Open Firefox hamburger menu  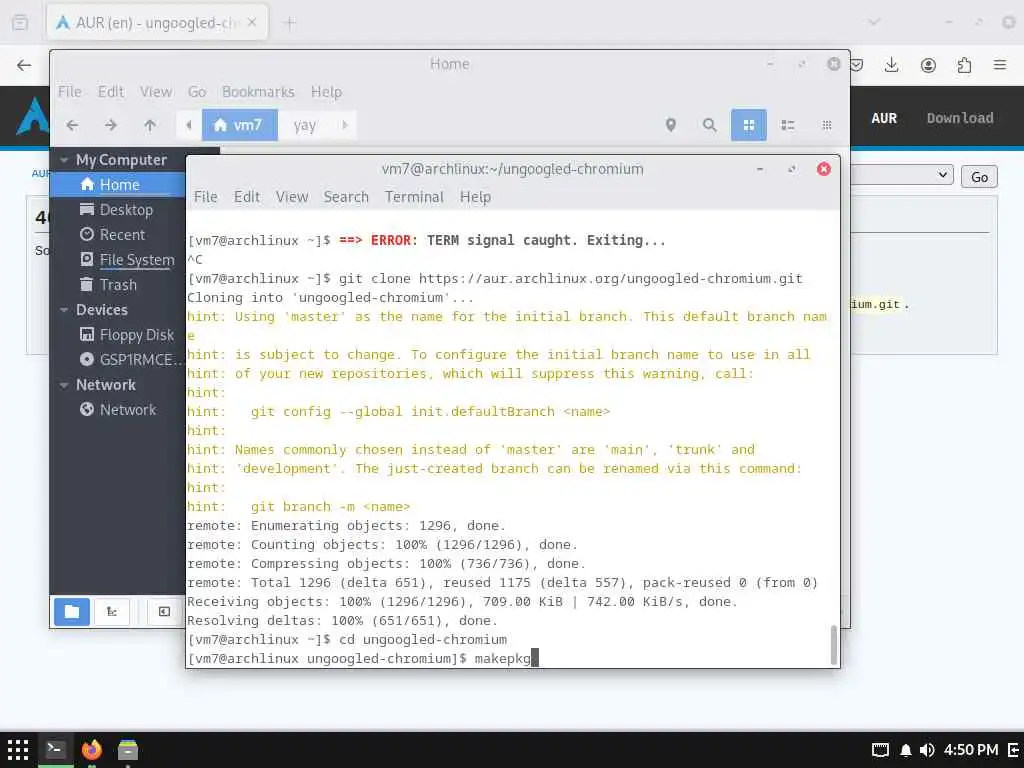coord(1000,65)
